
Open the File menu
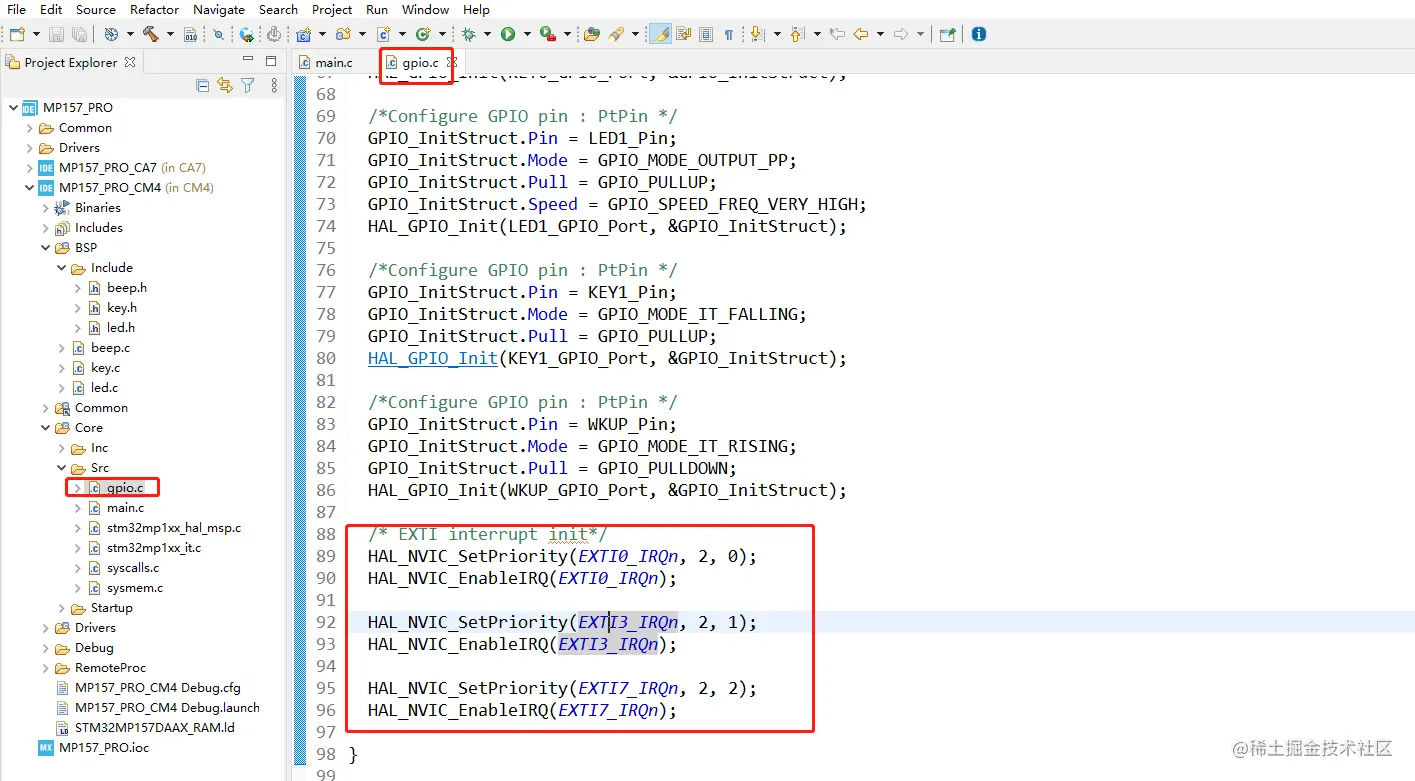pos(16,9)
